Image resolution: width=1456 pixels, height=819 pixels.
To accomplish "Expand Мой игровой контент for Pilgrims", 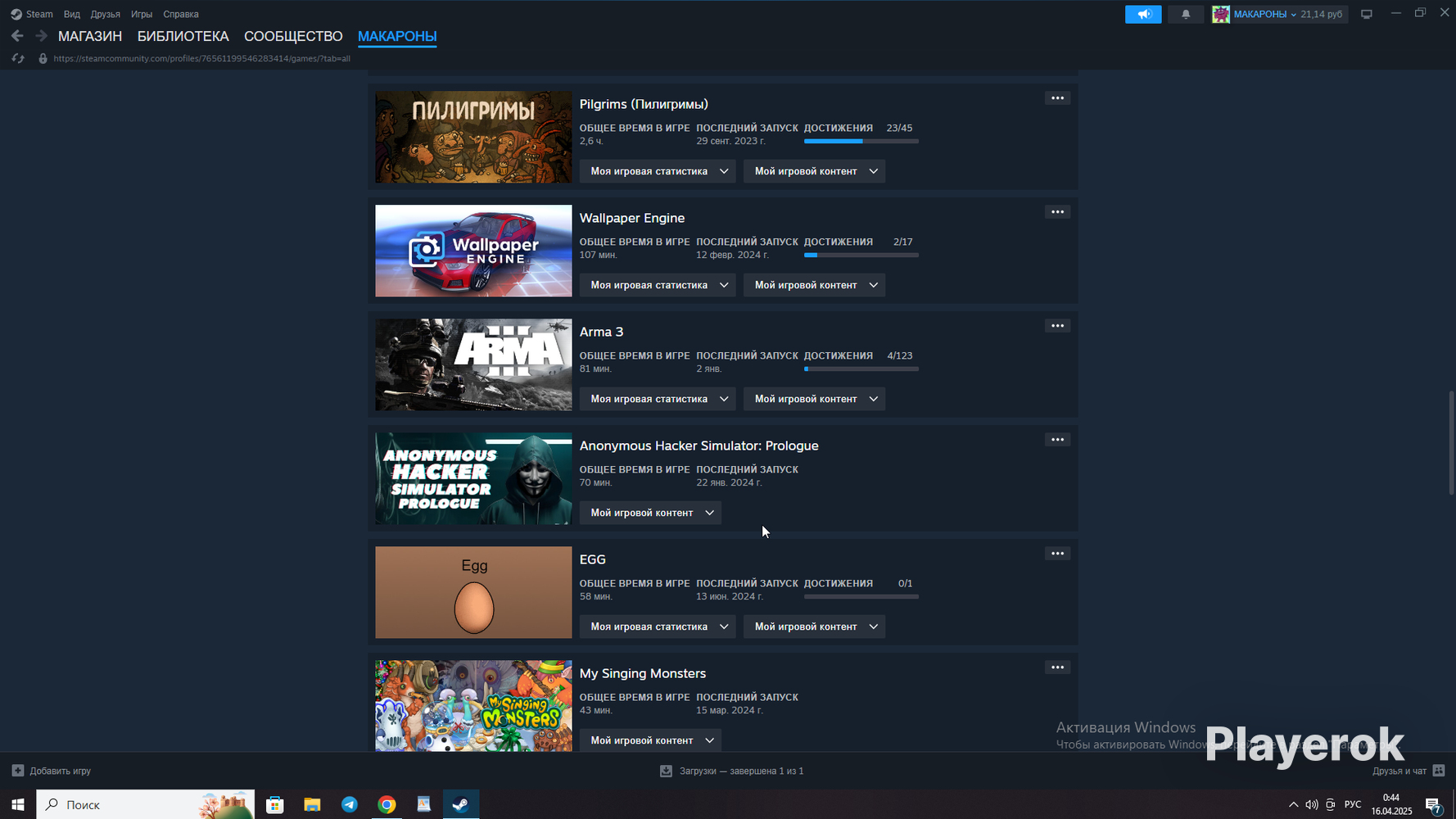I will point(814,171).
